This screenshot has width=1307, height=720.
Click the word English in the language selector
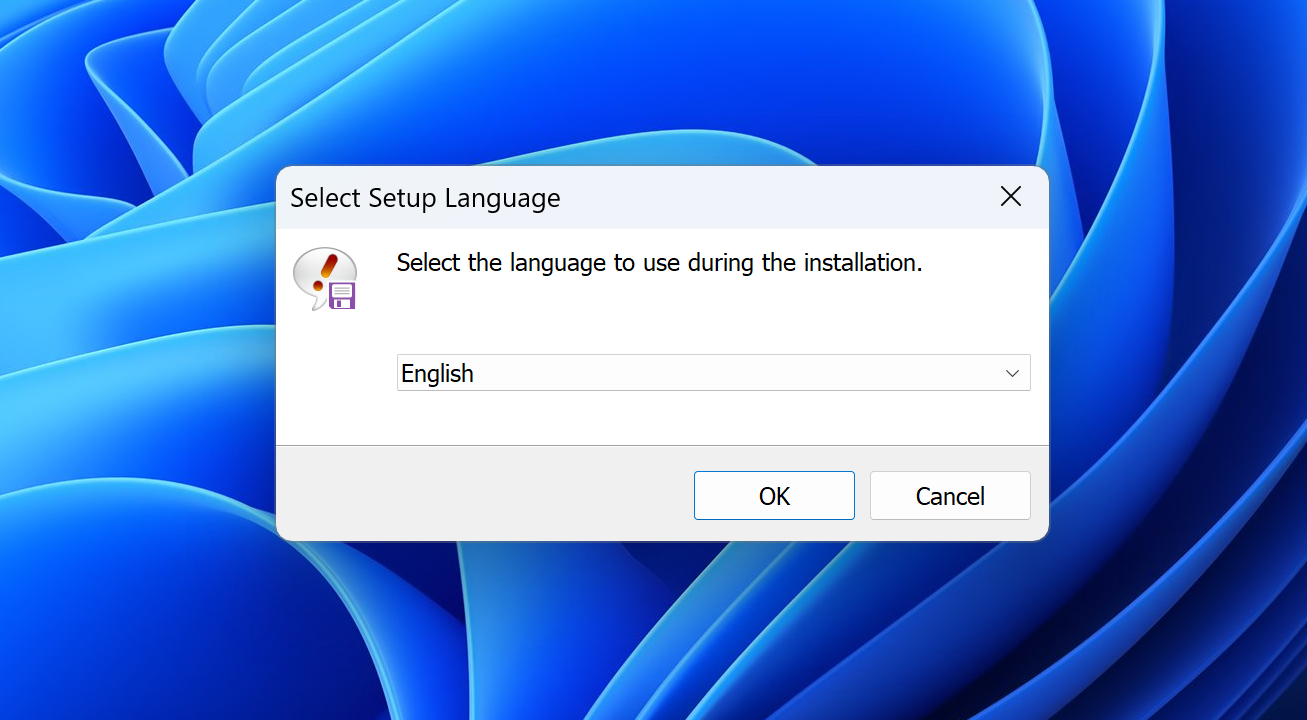[x=437, y=373]
